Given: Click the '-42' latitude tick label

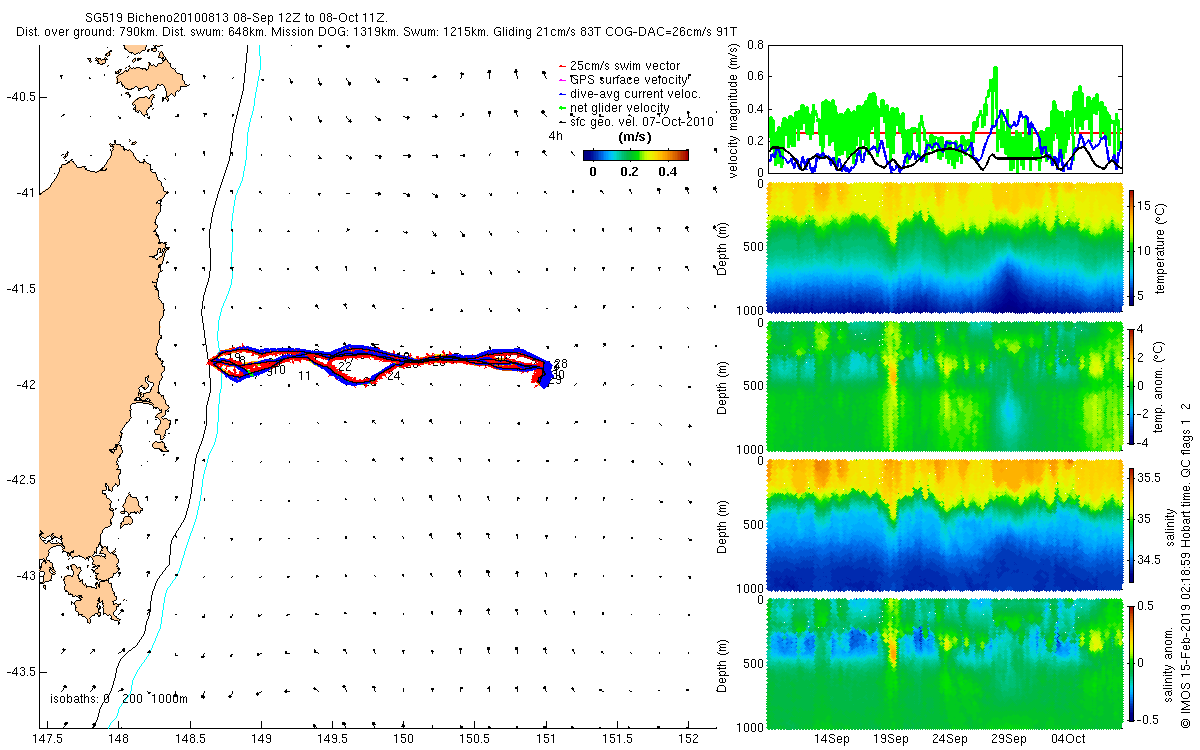Looking at the screenshot, I should point(24,384).
